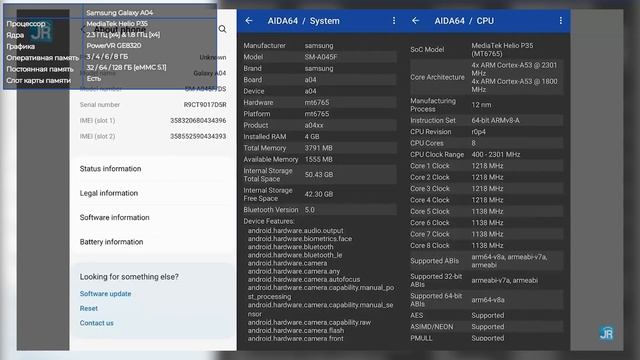
Task: Go back from AIDA64 System screen
Action: tap(249, 21)
